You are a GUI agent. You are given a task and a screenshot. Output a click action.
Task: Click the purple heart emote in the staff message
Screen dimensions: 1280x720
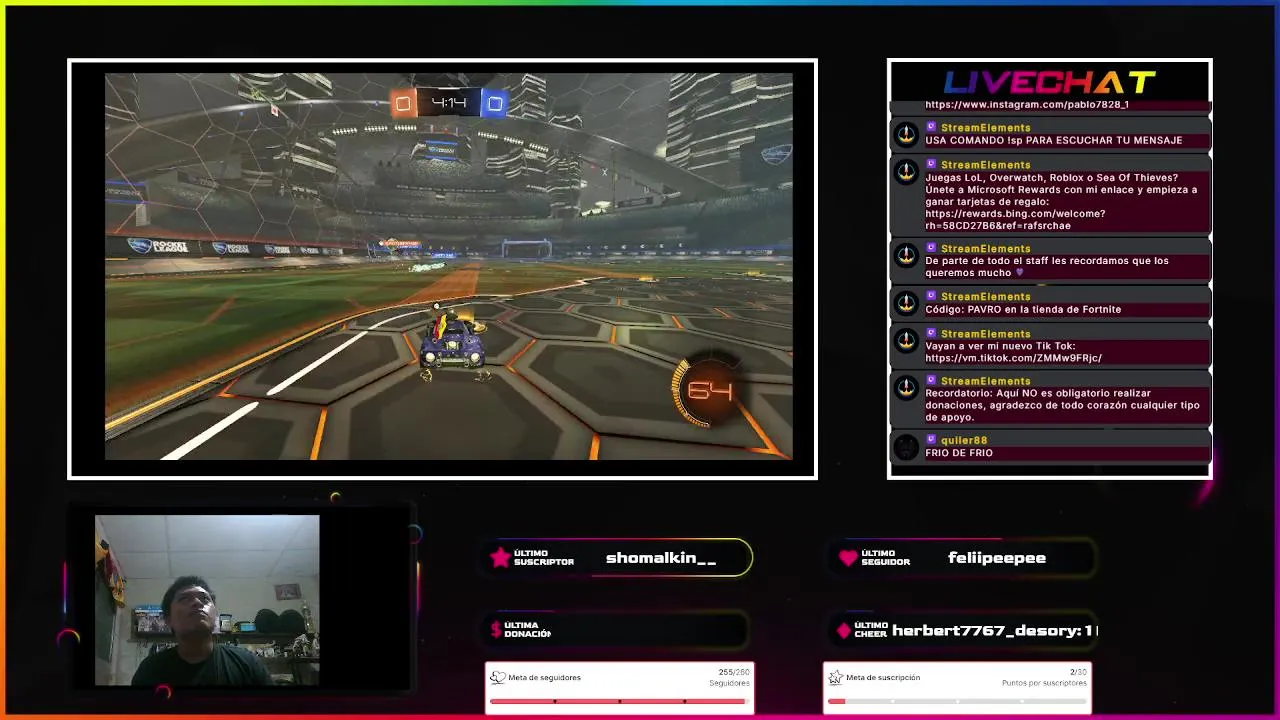(1020, 272)
